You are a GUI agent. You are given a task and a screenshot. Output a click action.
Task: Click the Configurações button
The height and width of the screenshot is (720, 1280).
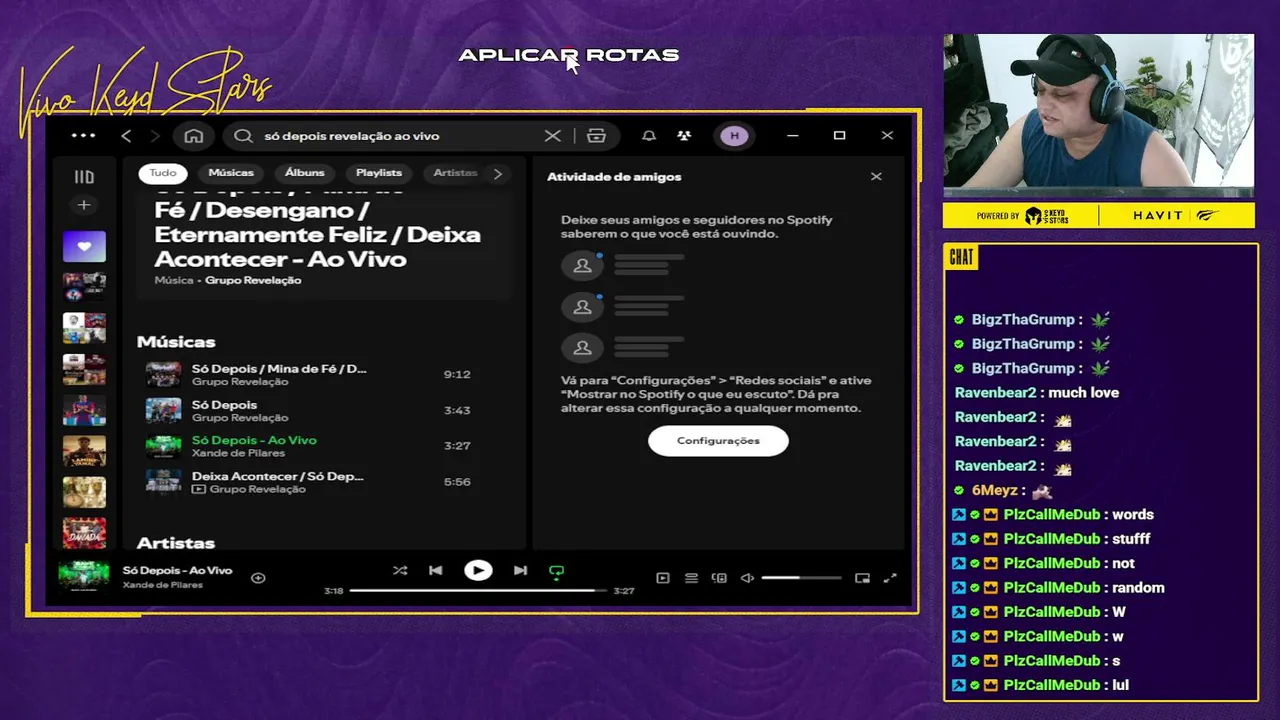(x=718, y=441)
